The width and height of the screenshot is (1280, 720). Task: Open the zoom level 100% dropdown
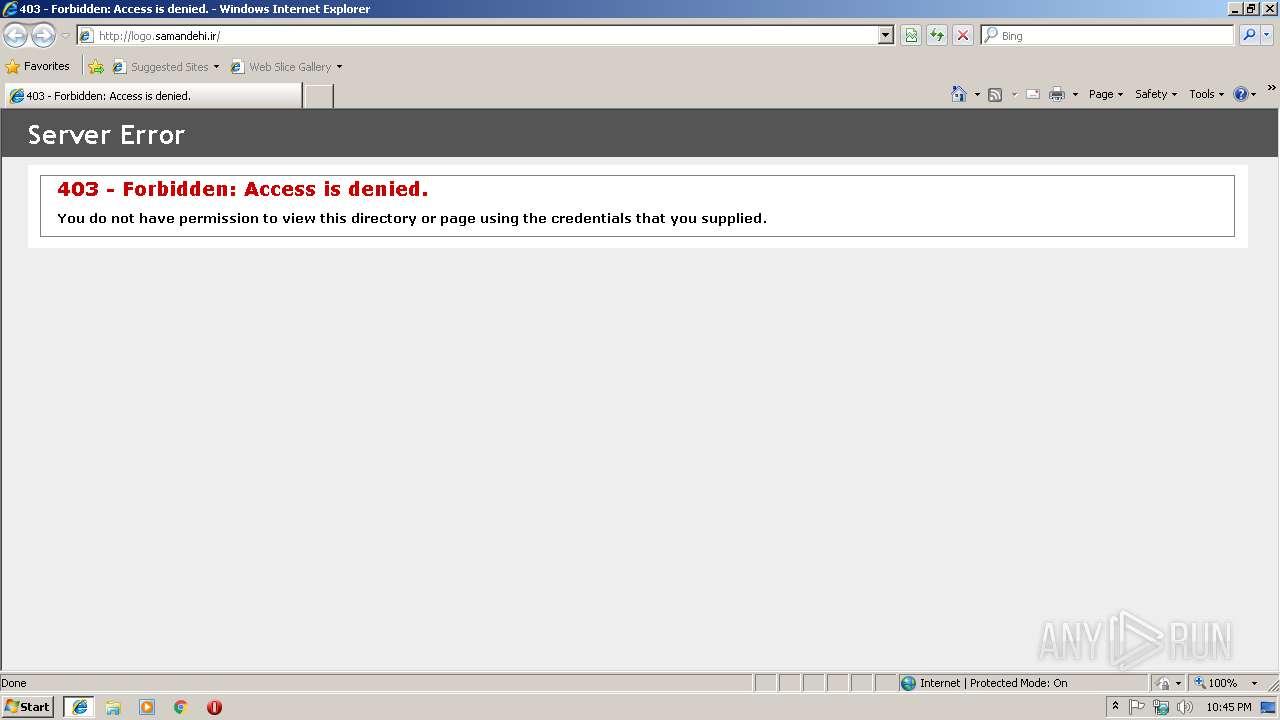tap(1253, 683)
